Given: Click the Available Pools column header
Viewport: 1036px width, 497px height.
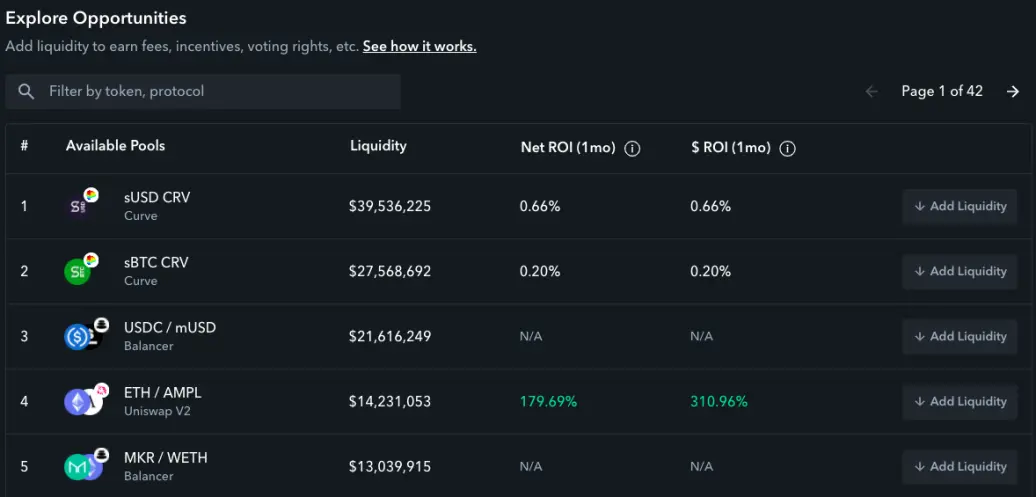Looking at the screenshot, I should 116,145.
